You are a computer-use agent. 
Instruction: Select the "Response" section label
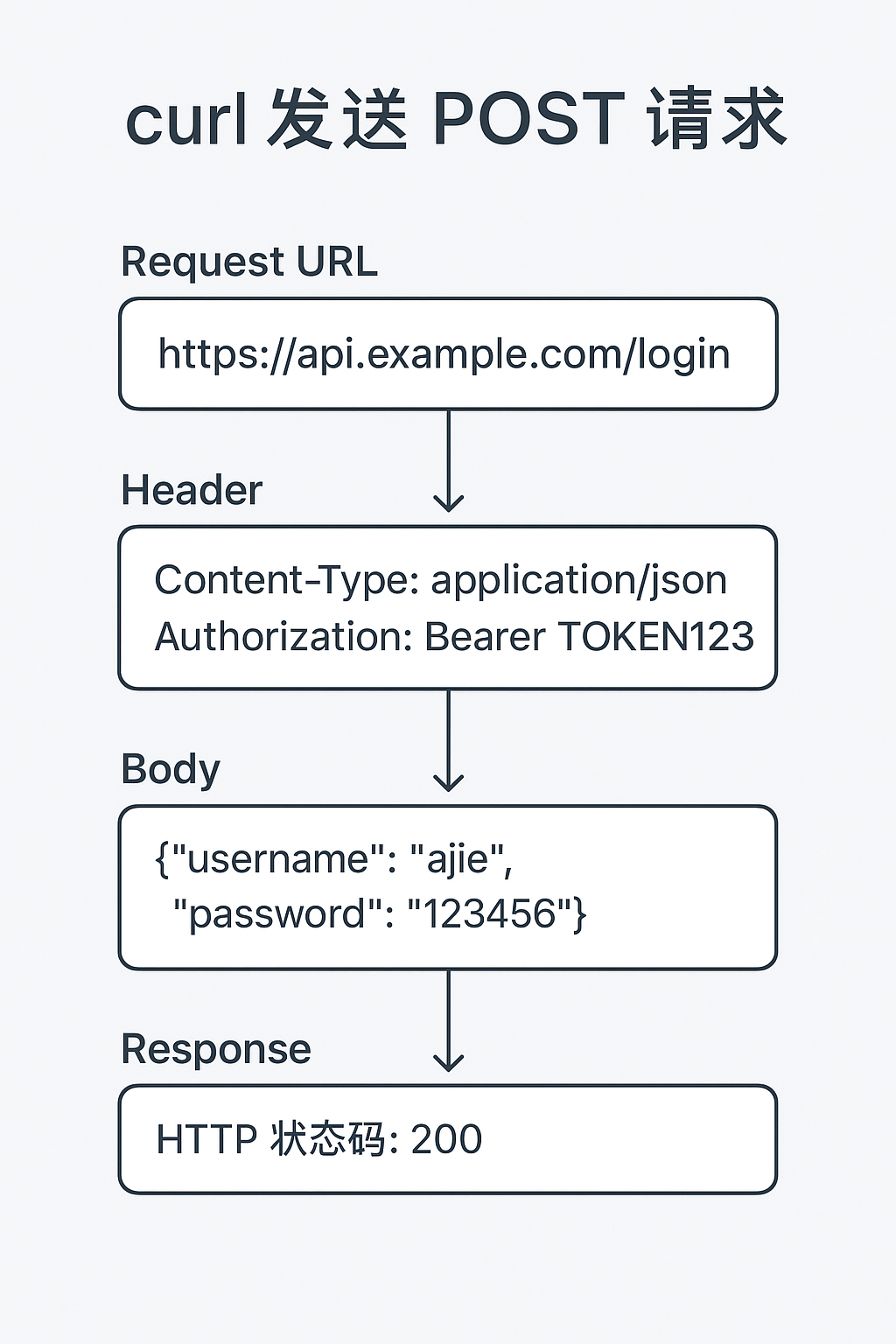216,1049
